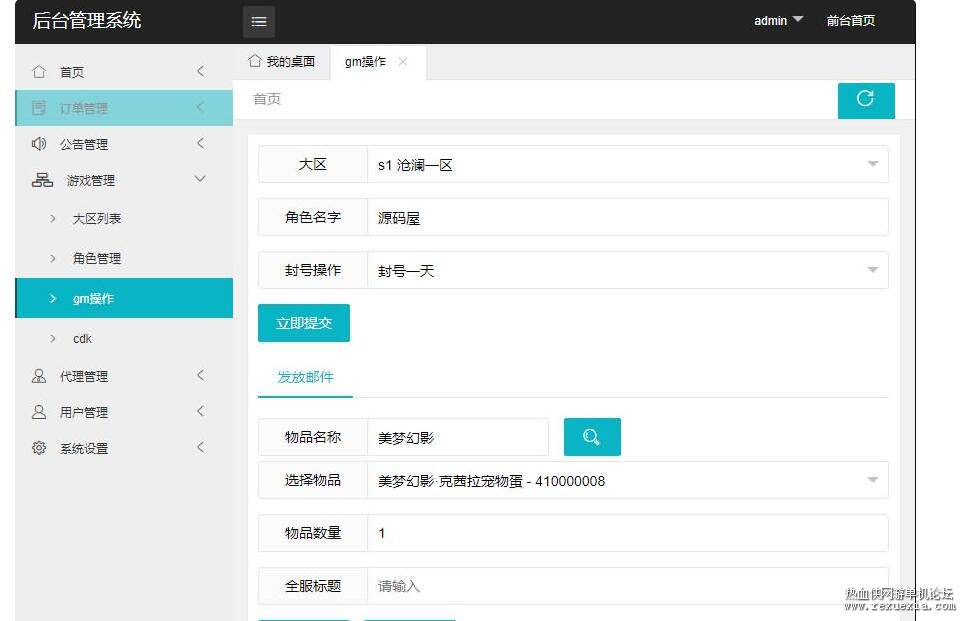Expand the 系统设置 menu chevron
Viewport: 964px width, 621px height.
click(x=200, y=447)
